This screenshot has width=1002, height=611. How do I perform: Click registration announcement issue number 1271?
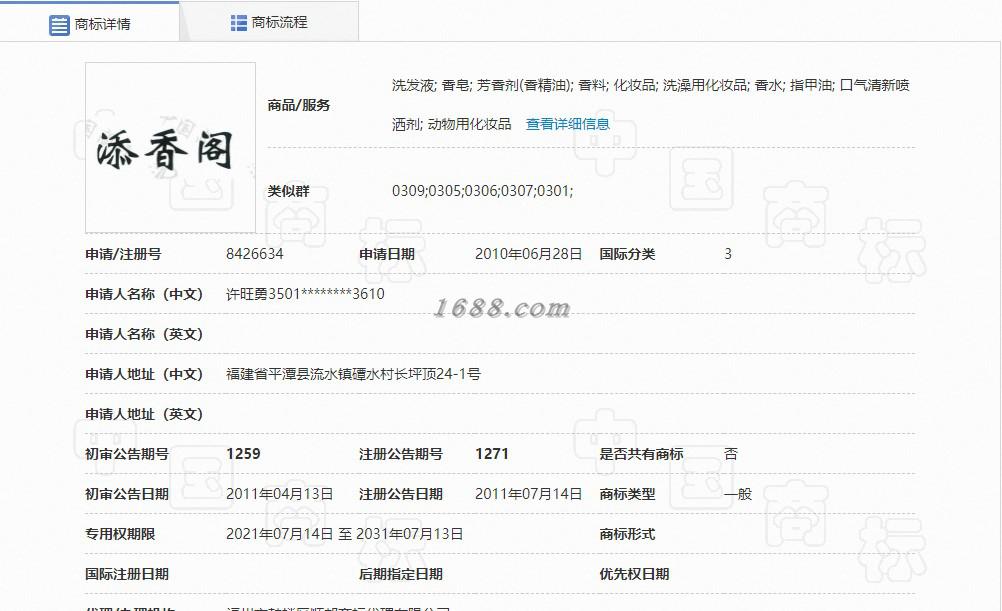pos(492,454)
